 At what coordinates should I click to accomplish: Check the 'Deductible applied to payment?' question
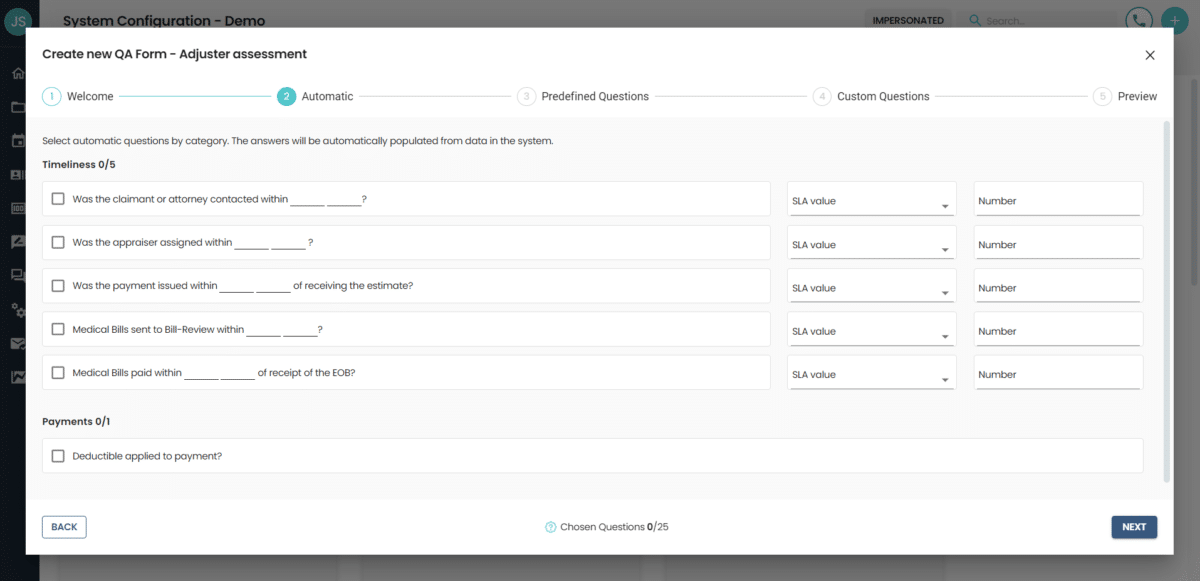point(58,455)
